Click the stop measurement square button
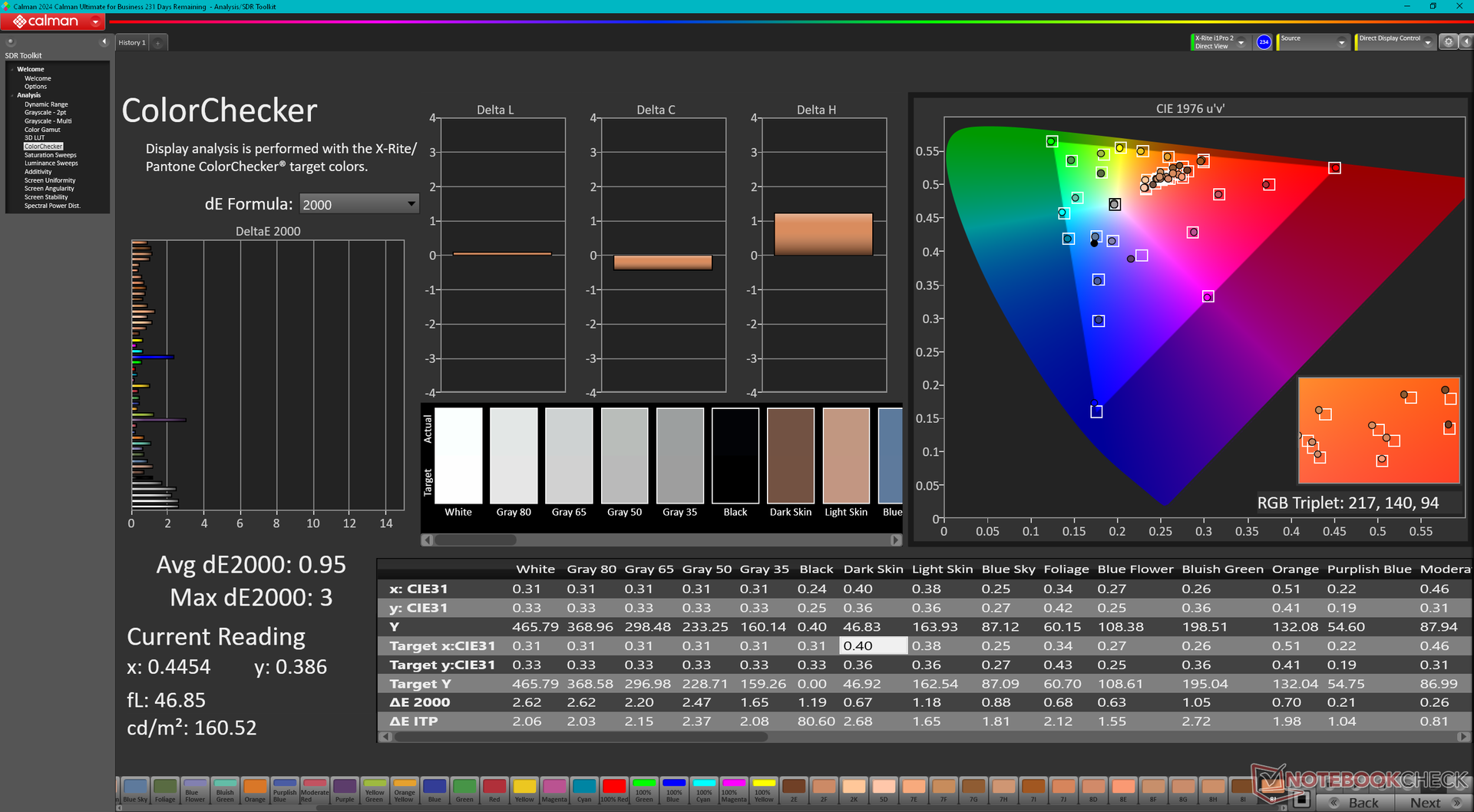 pos(1300,800)
